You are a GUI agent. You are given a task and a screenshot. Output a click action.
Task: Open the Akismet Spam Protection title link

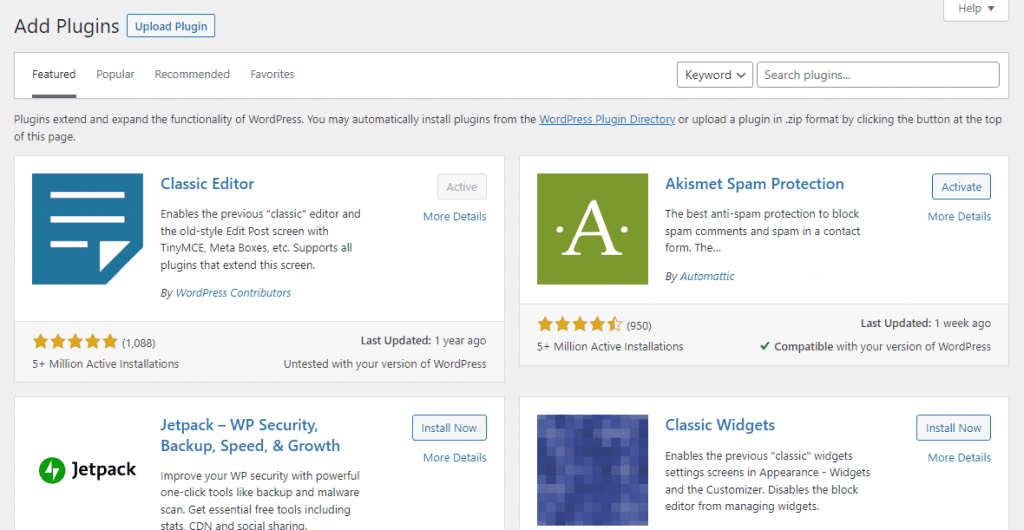coord(754,184)
